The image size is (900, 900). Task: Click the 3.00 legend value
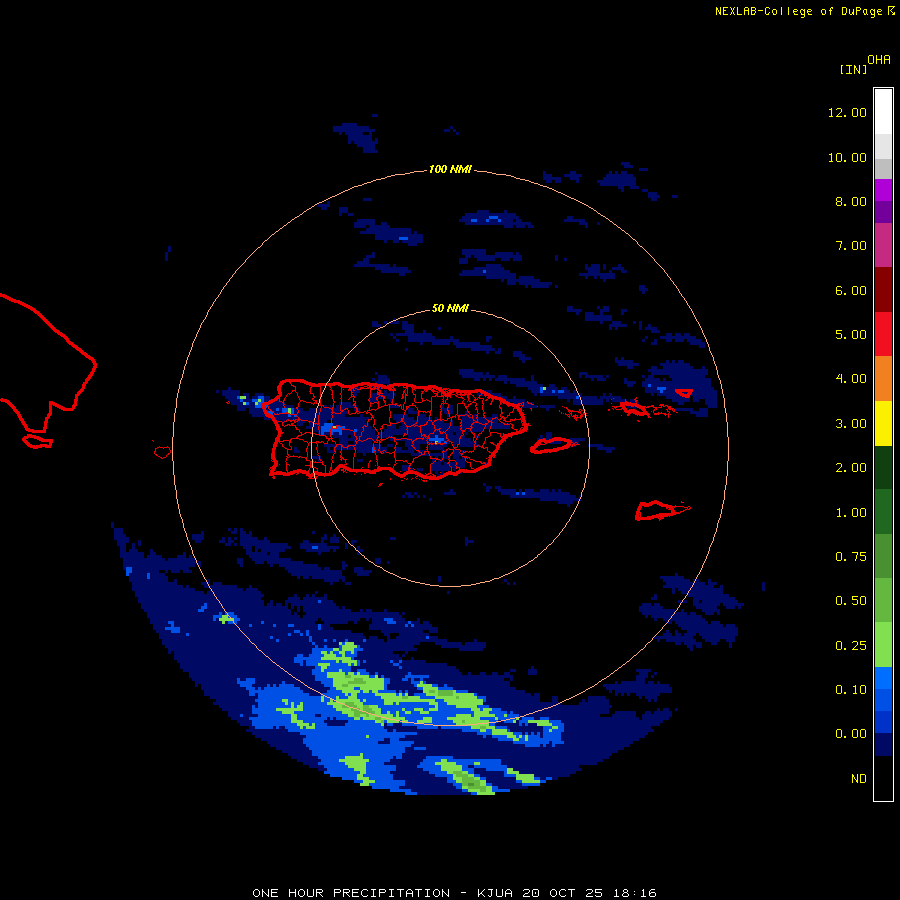pos(851,424)
